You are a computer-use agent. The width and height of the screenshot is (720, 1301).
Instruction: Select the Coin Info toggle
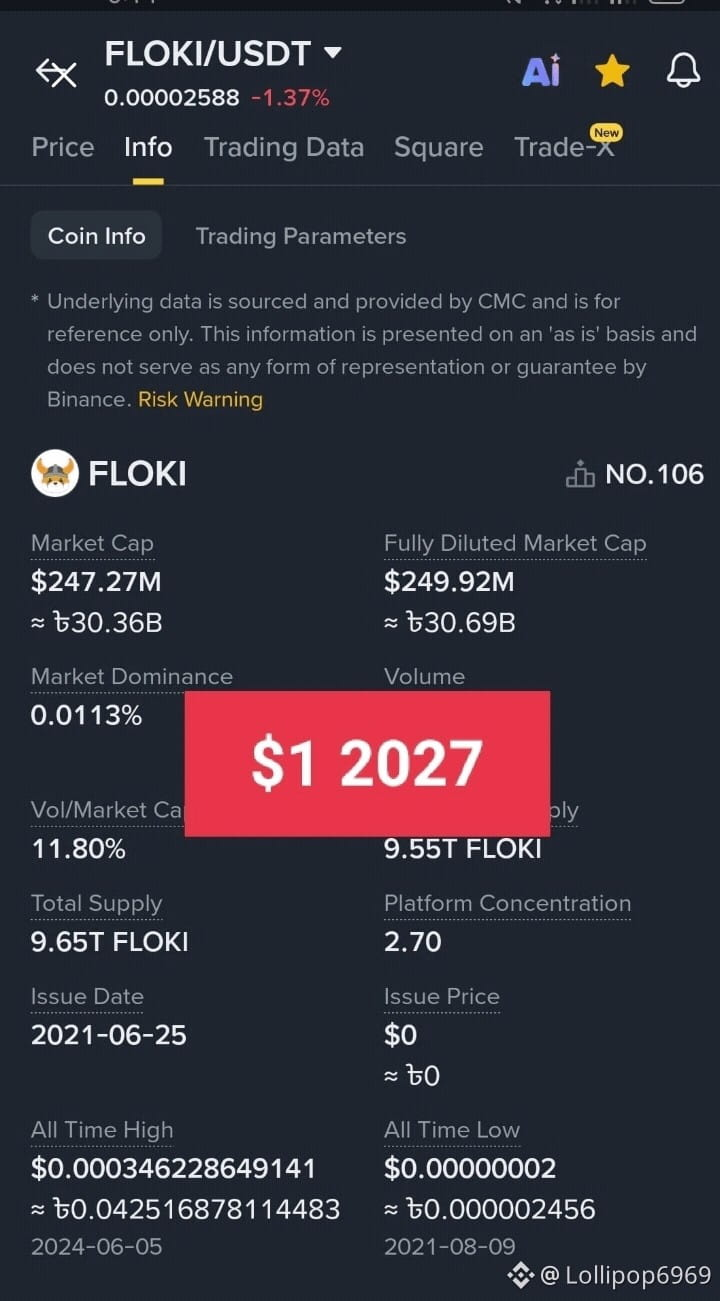click(x=96, y=236)
